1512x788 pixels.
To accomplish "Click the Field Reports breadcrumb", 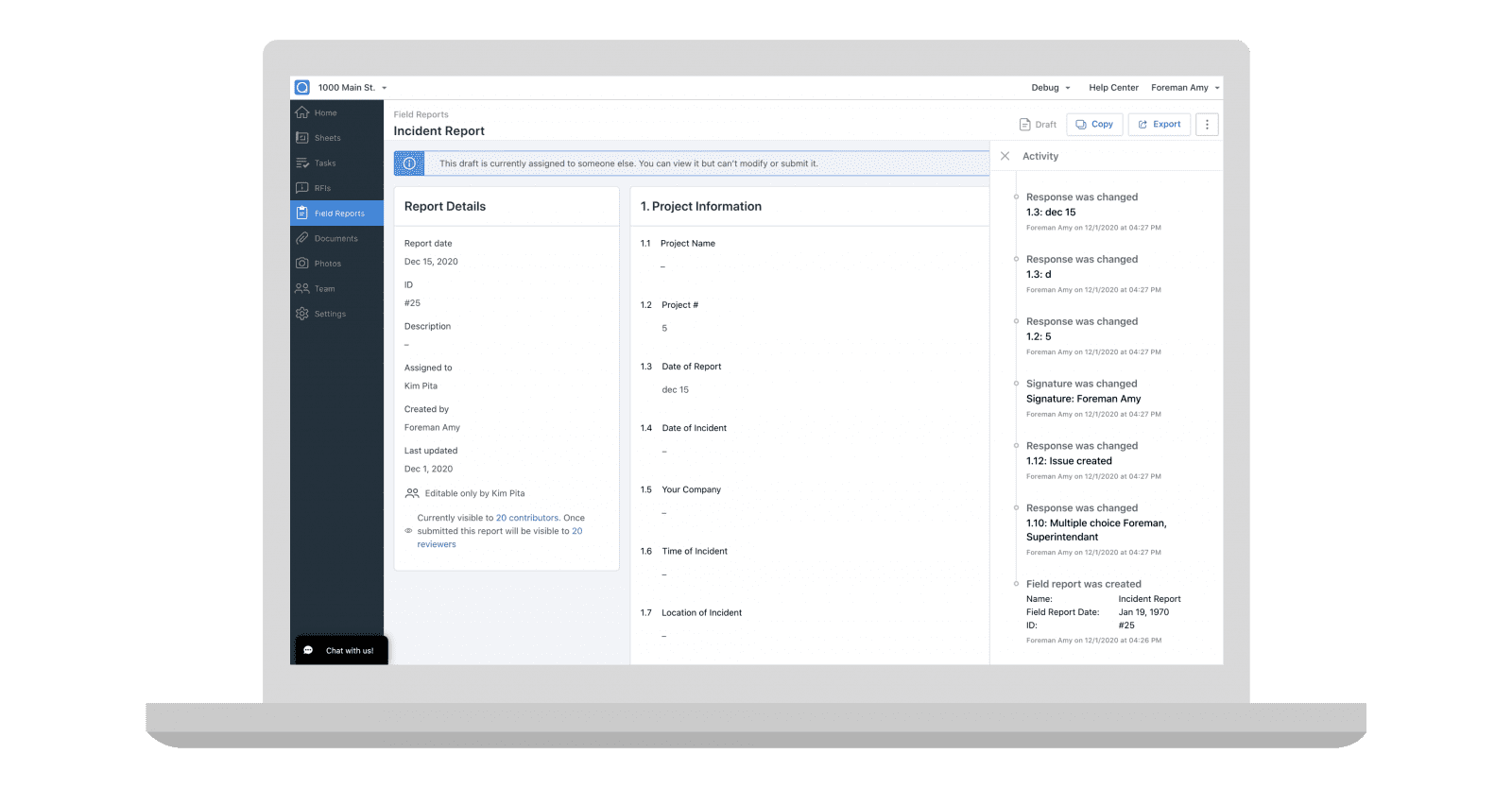I will click(x=421, y=114).
